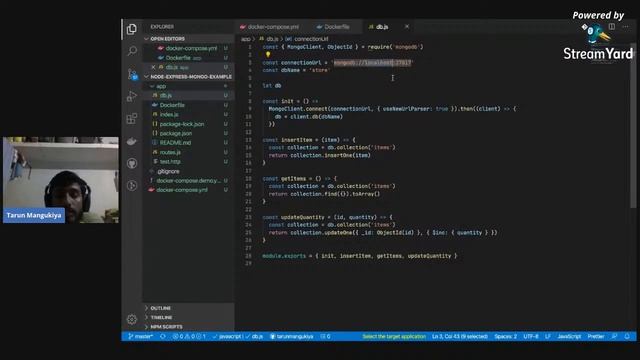Open the Source Control view icon
Screen dimensions: 640x360
pyautogui.click(x=132, y=74)
